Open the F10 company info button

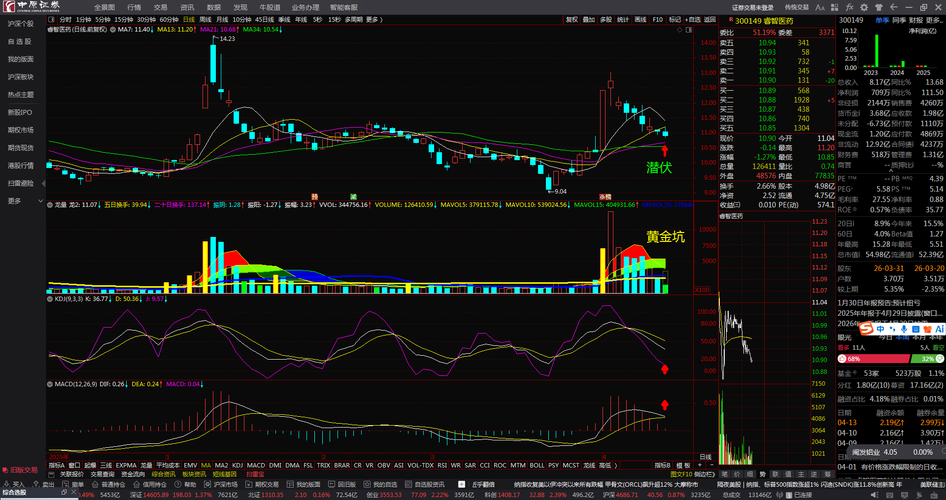pos(658,20)
